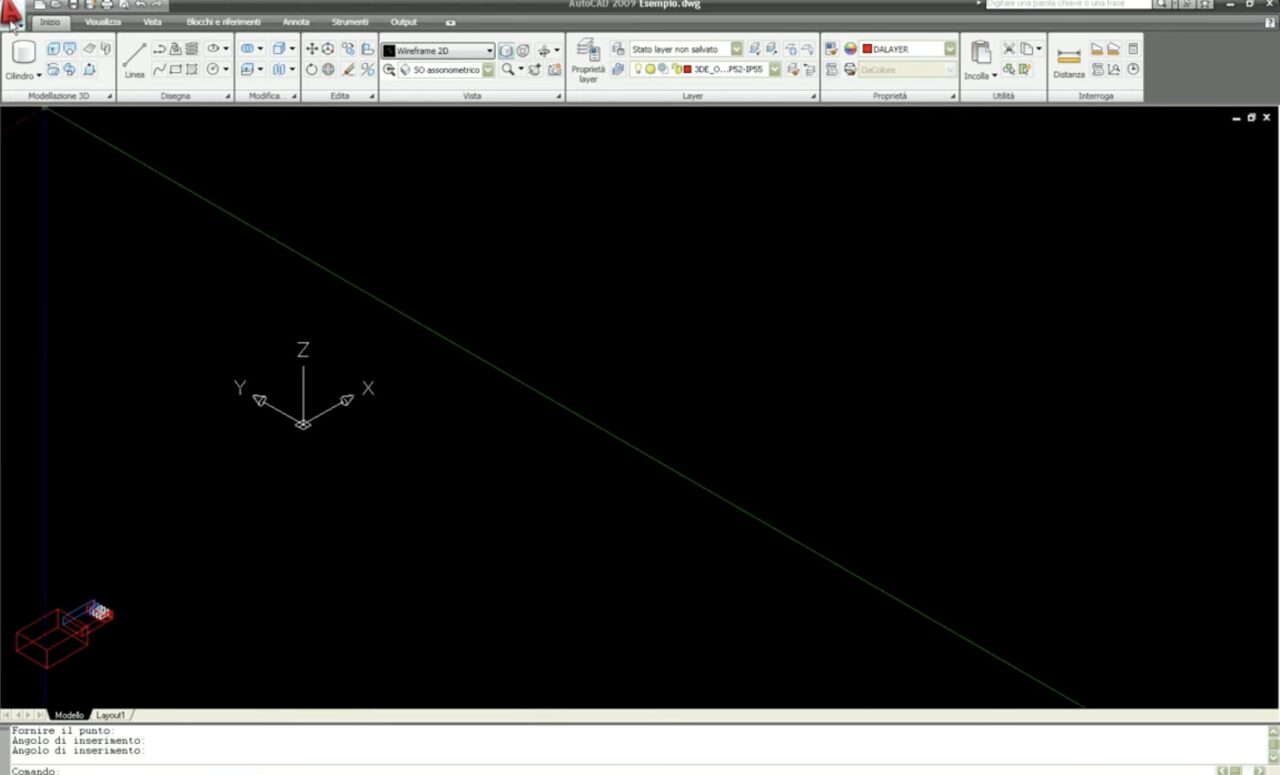Select the move tool in Edita panel
This screenshot has height=775, width=1280.
point(311,49)
